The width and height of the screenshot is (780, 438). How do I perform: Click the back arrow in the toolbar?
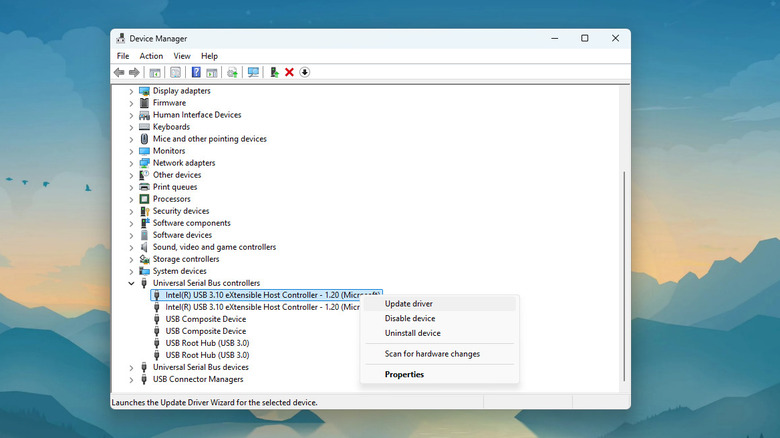(x=120, y=72)
